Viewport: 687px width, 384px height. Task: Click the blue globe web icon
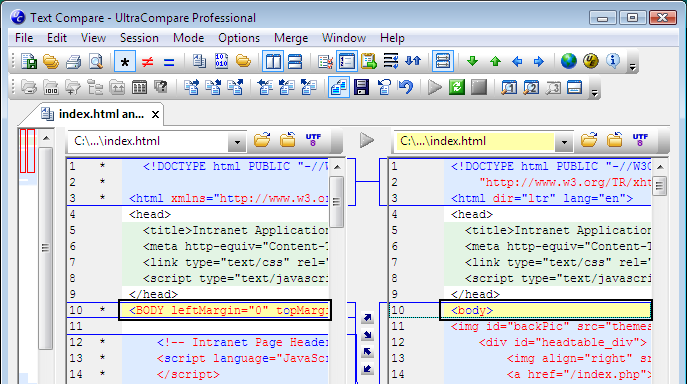(569, 61)
